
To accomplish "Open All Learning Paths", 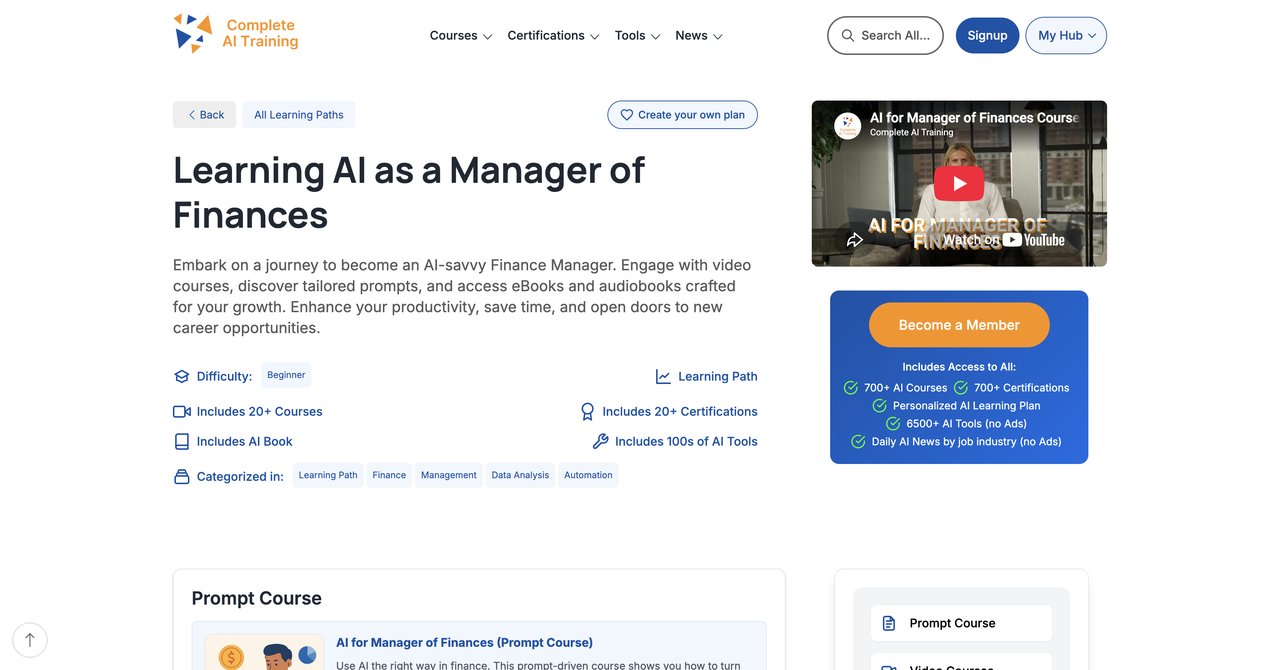I will point(299,115).
